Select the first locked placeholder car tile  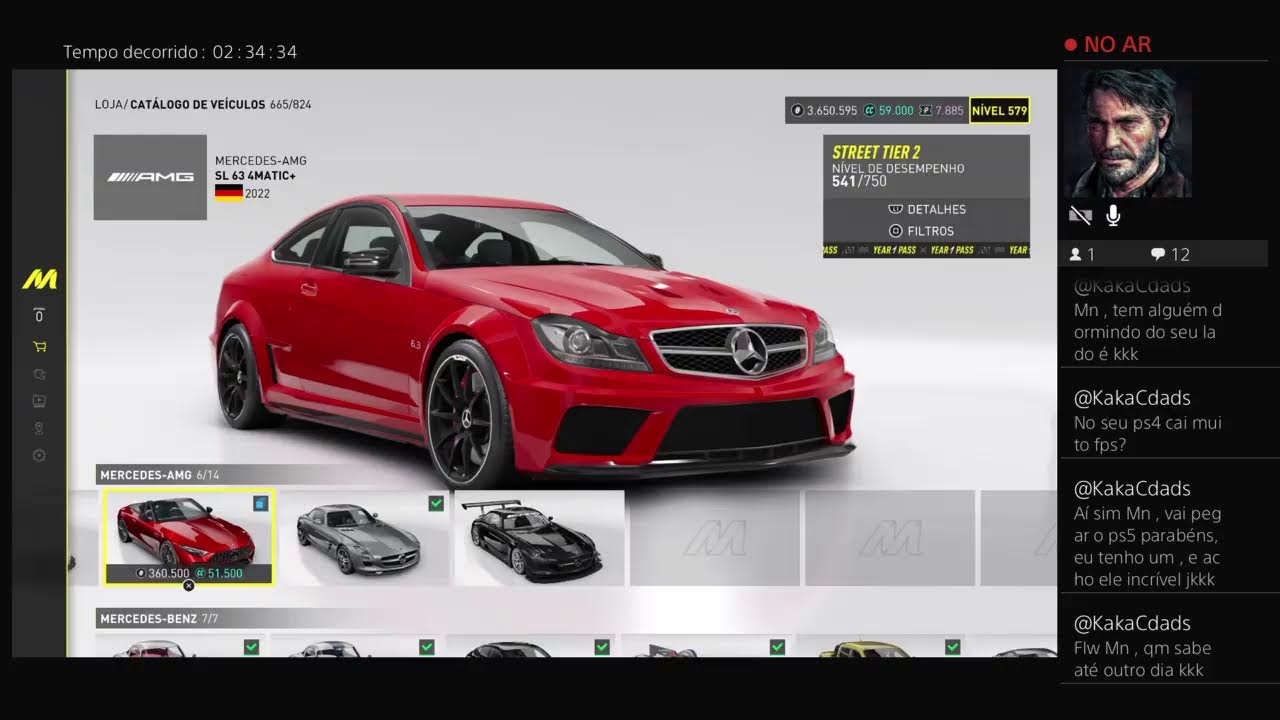point(714,537)
